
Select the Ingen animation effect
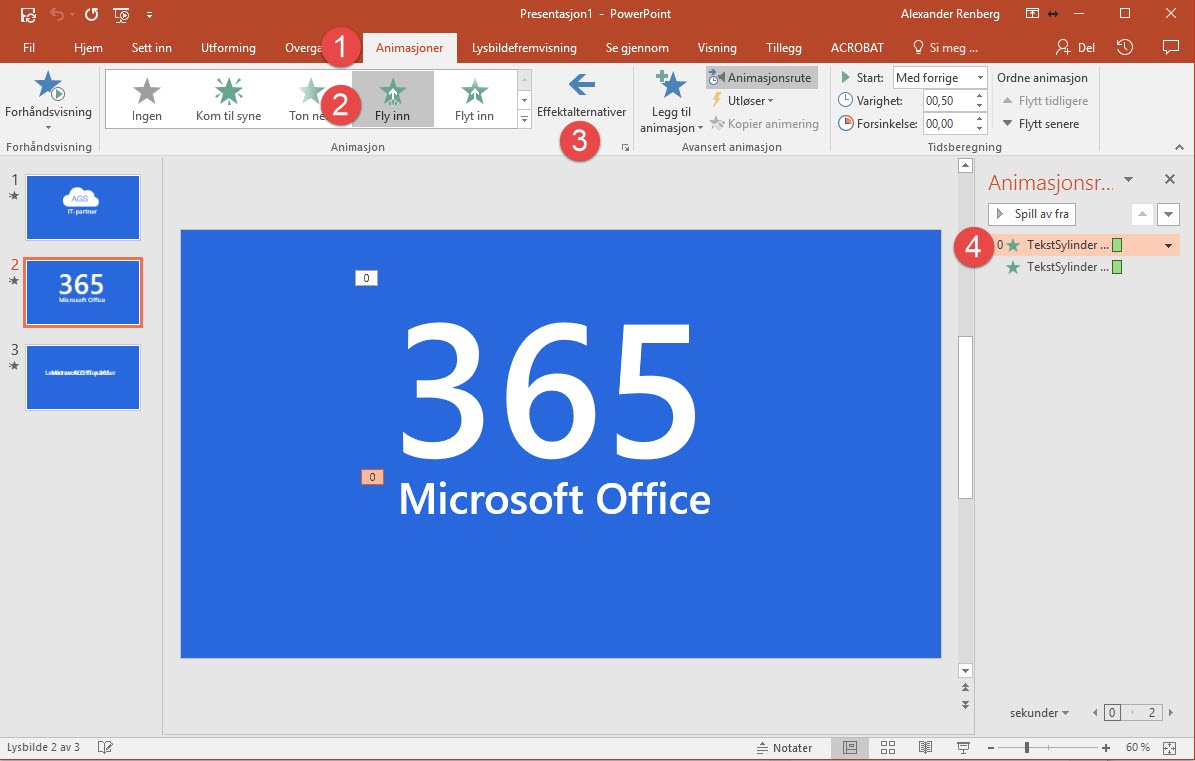[x=146, y=99]
